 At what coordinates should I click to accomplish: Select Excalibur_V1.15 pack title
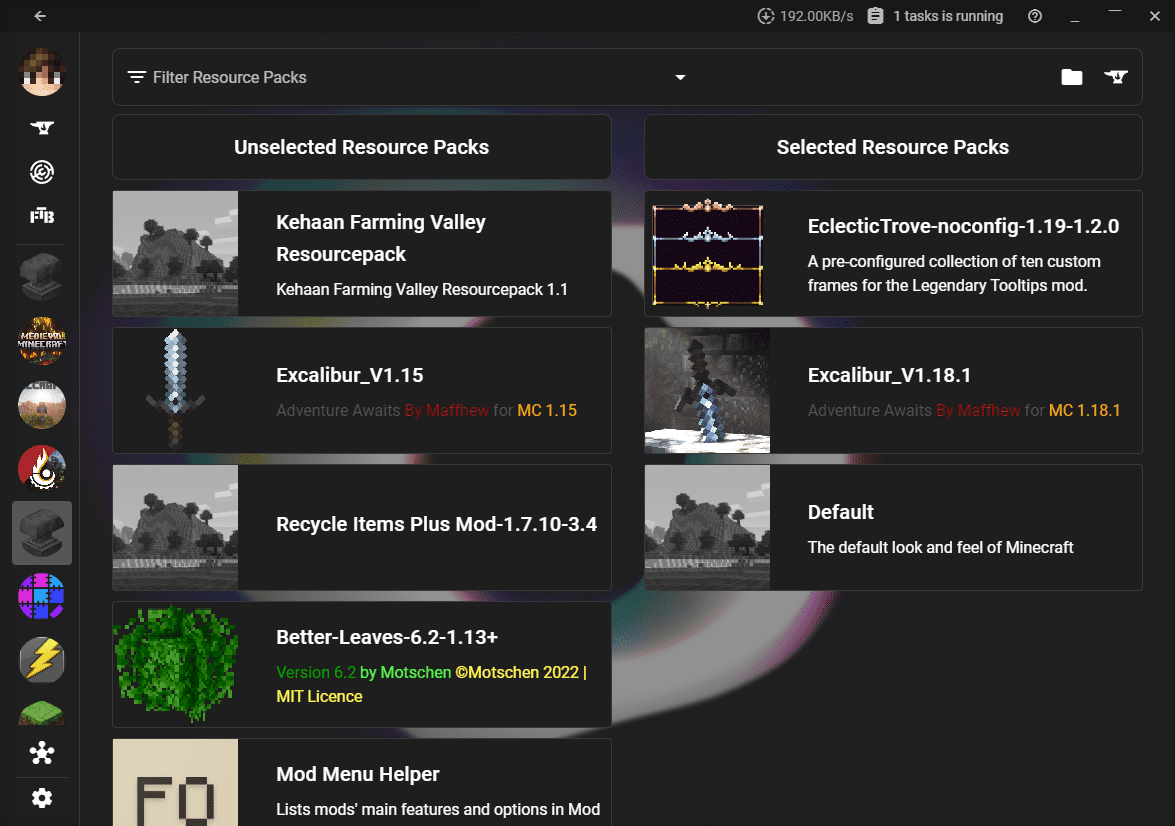tap(350, 375)
